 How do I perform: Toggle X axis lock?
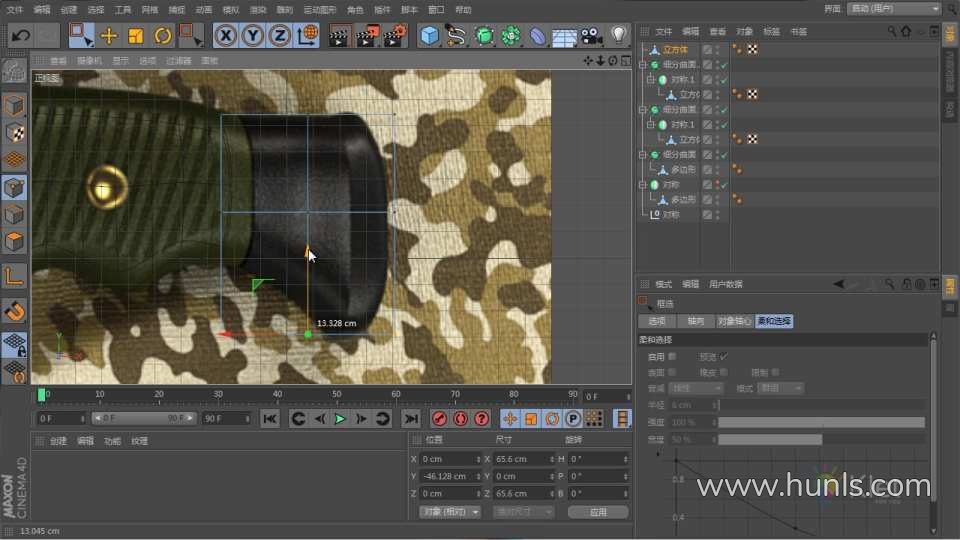click(x=226, y=36)
